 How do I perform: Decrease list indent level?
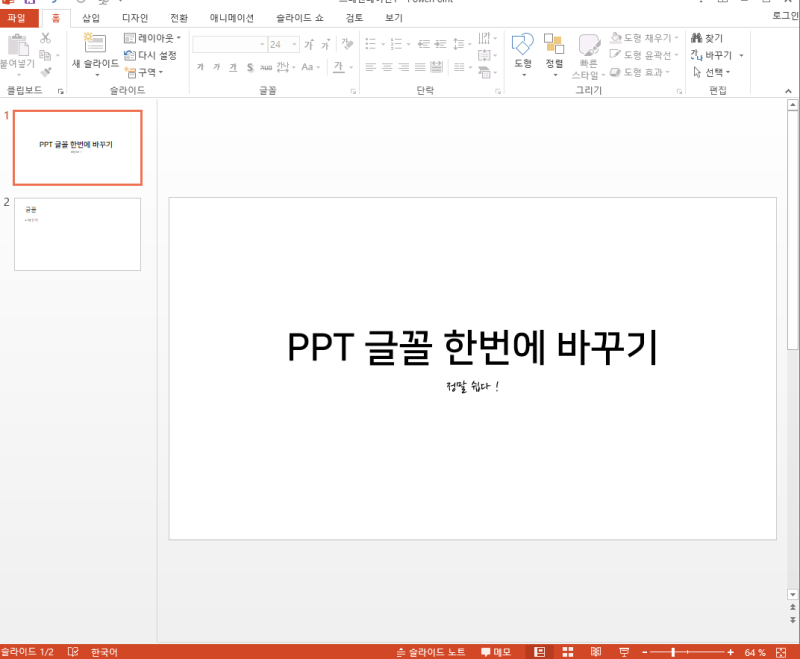click(423, 44)
